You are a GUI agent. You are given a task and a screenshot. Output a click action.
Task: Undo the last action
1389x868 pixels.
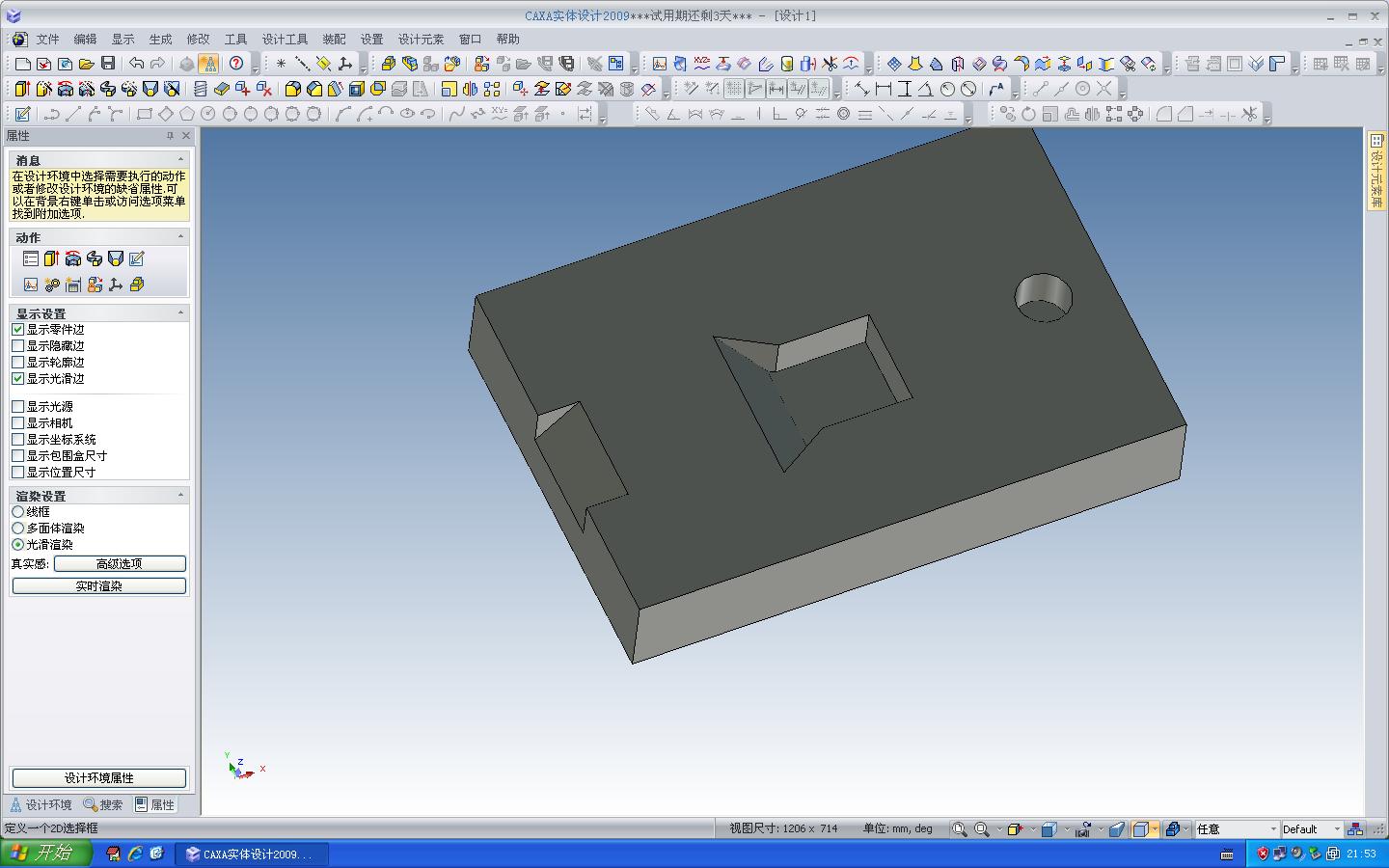click(x=137, y=64)
